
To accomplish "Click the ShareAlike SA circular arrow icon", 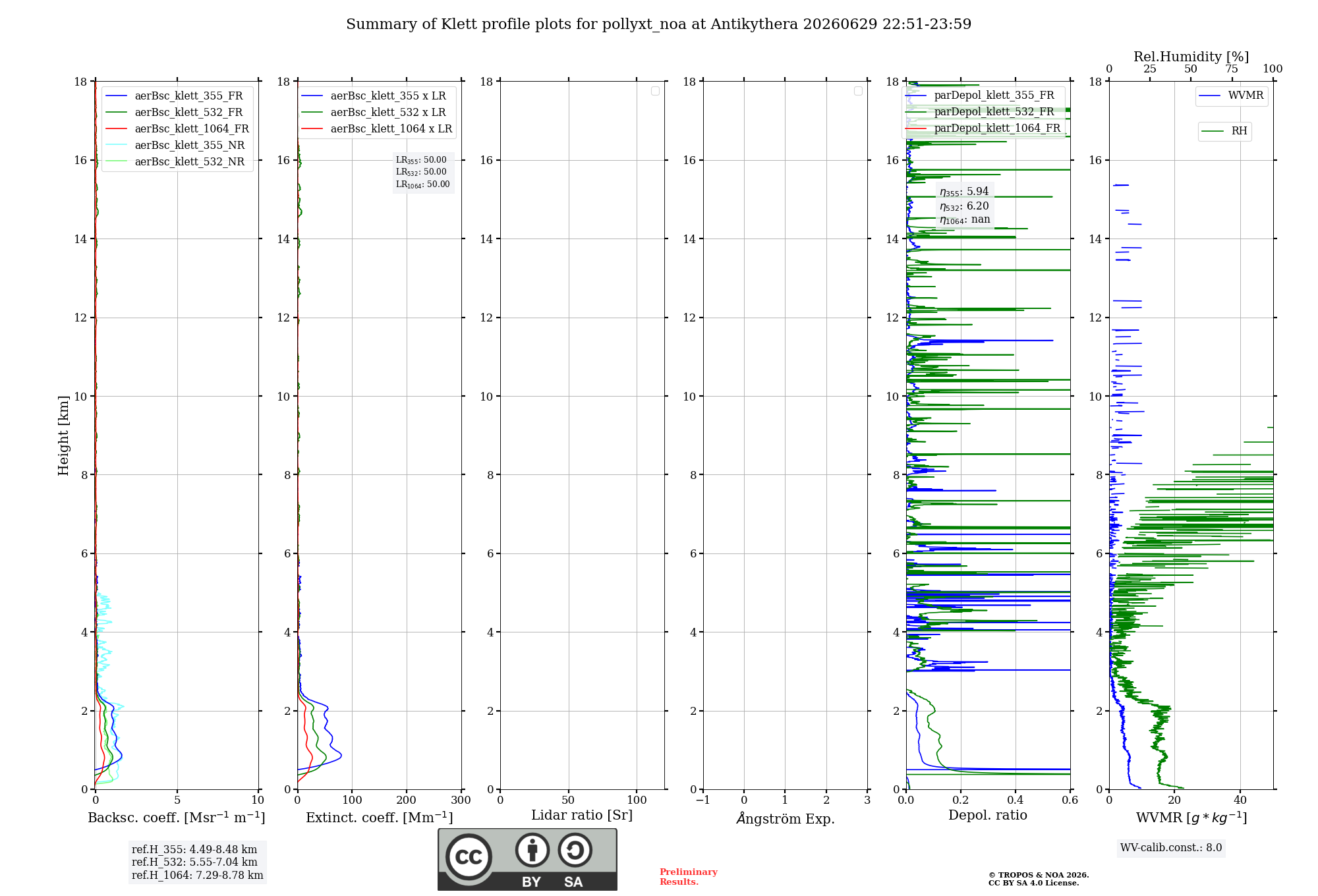I will pyautogui.click(x=575, y=851).
